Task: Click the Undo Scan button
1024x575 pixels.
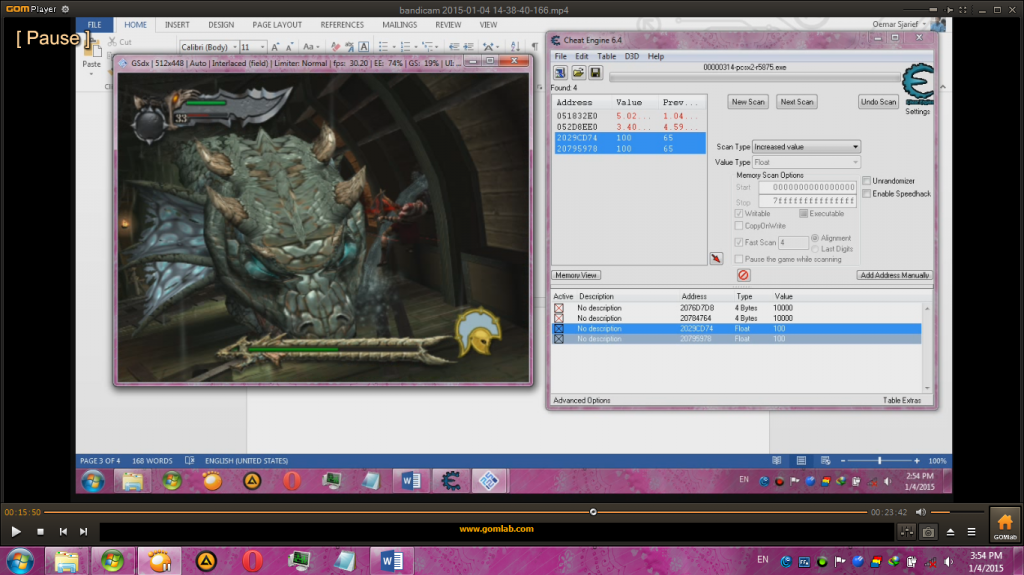Action: tap(878, 102)
